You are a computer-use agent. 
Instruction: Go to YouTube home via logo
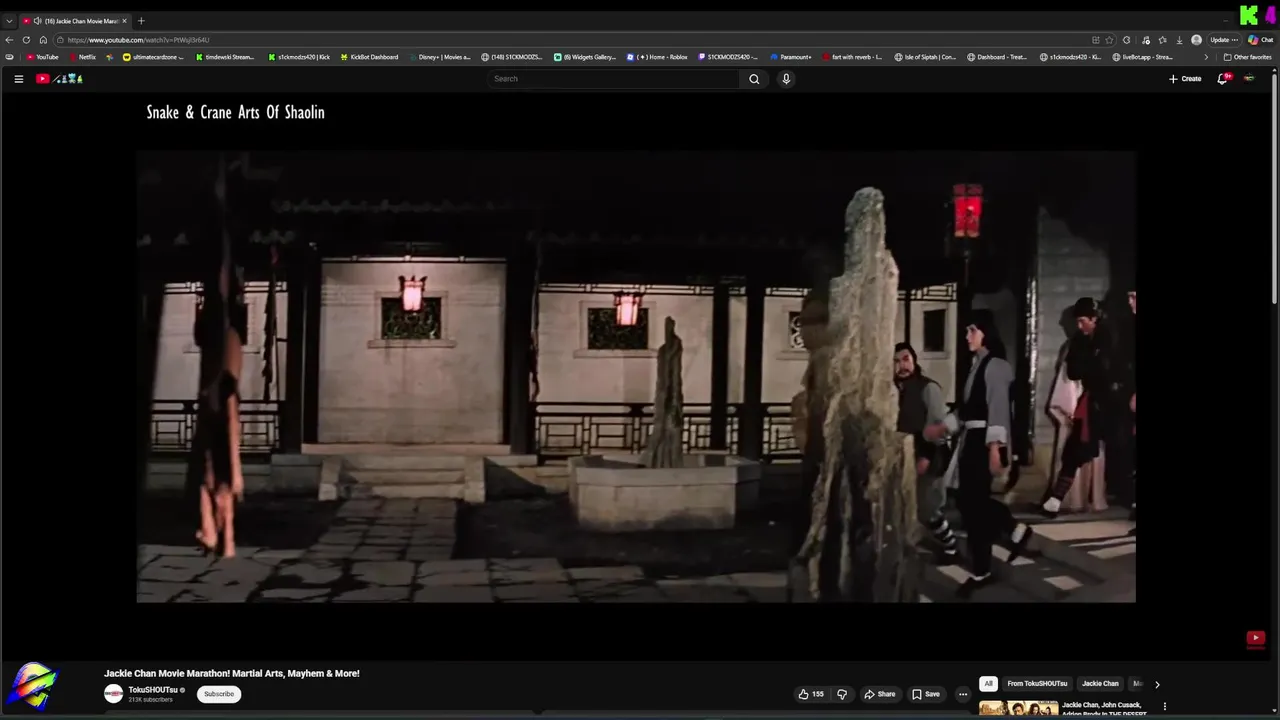pos(59,79)
